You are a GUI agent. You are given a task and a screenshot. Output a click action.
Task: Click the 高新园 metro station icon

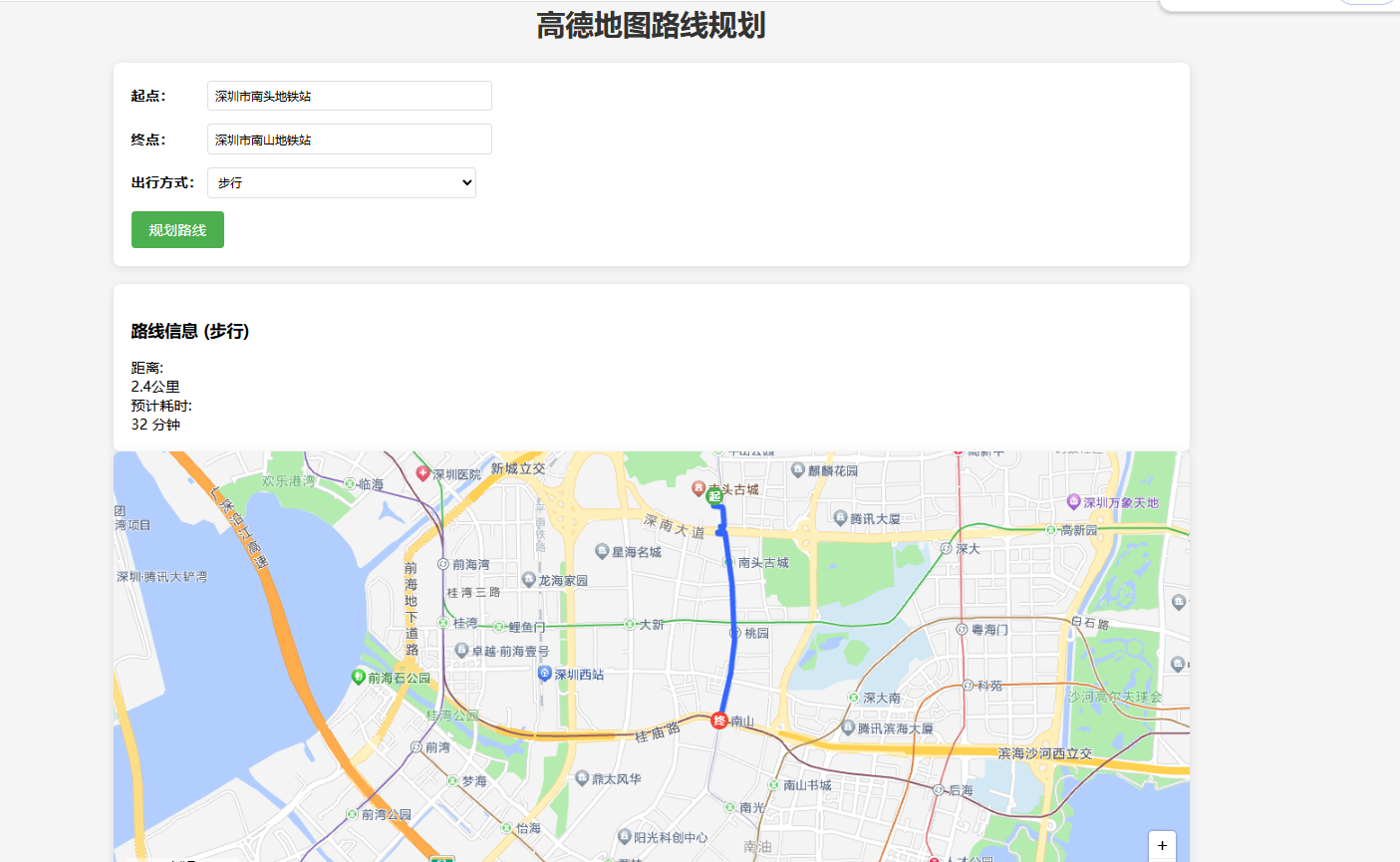point(1051,530)
